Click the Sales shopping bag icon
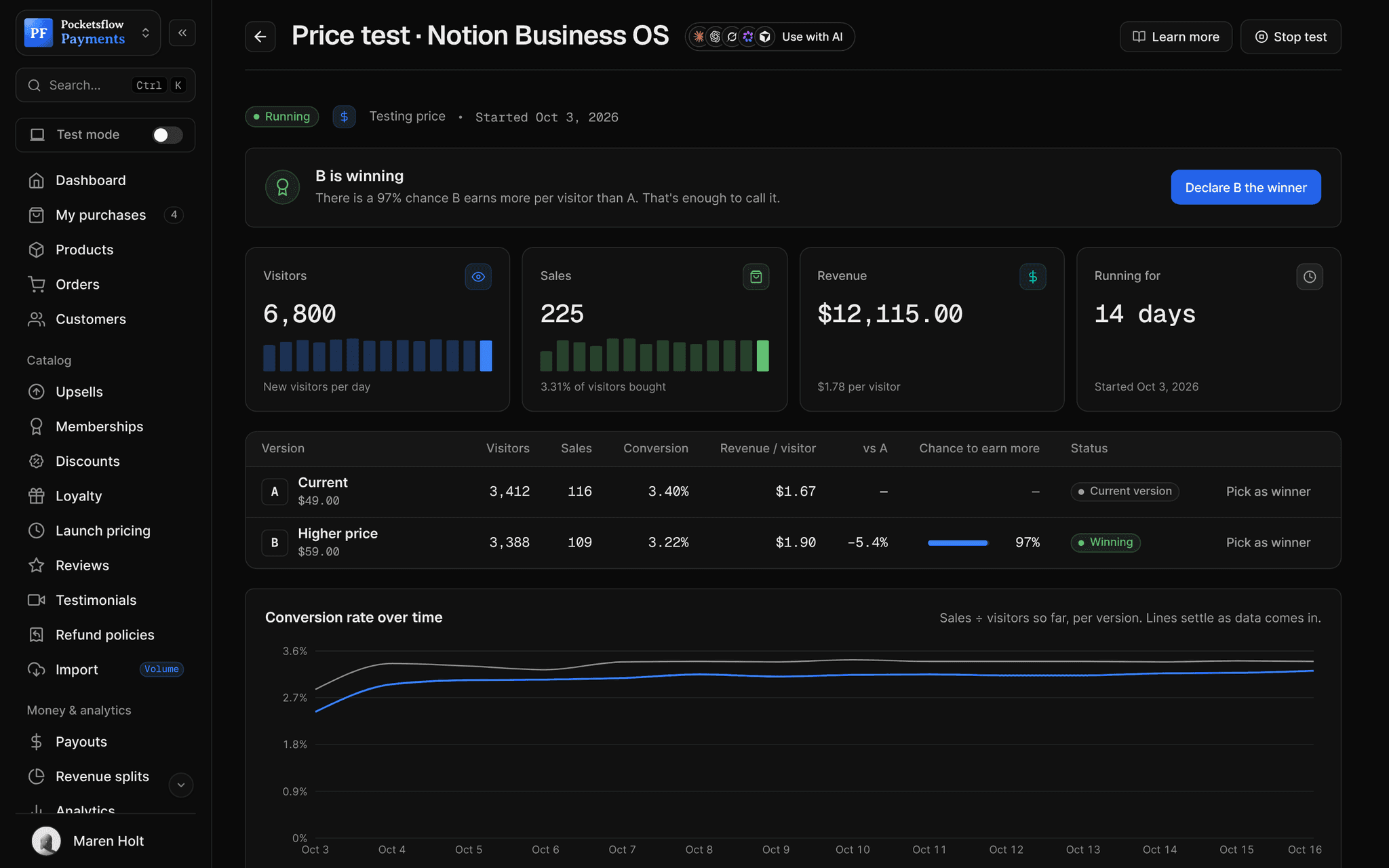The width and height of the screenshot is (1389, 868). pos(756,277)
